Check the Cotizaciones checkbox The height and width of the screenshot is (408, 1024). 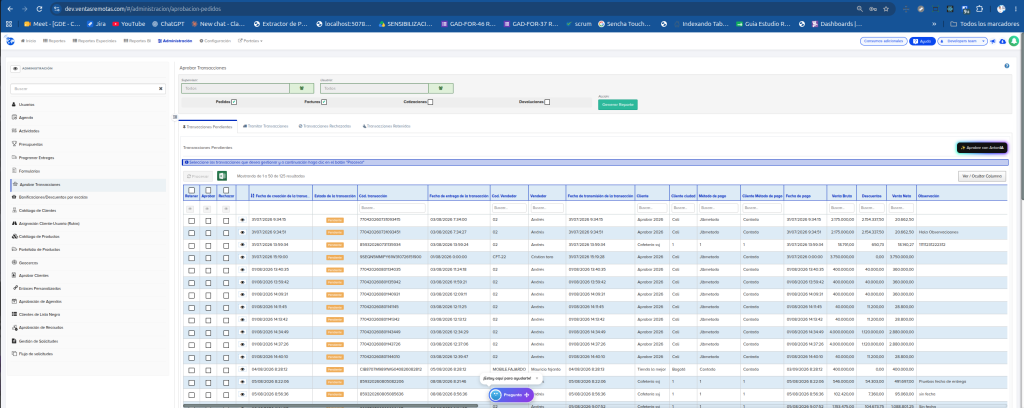click(x=430, y=102)
